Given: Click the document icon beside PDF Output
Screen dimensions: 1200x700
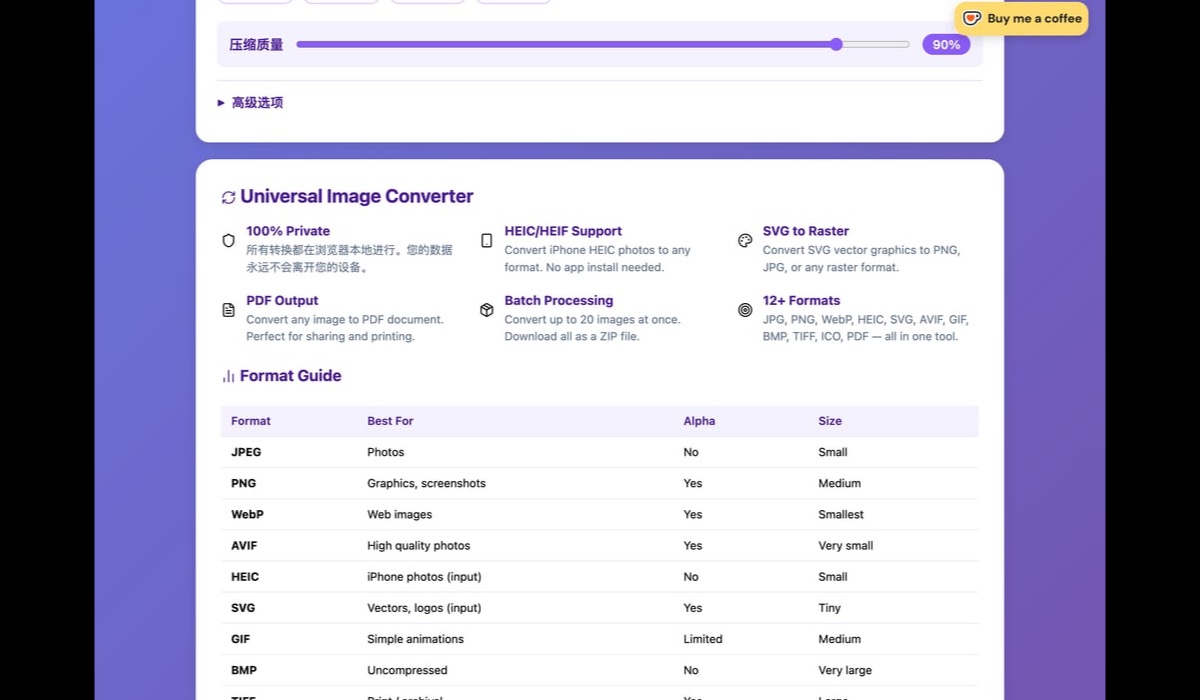Looking at the screenshot, I should click(x=228, y=310).
